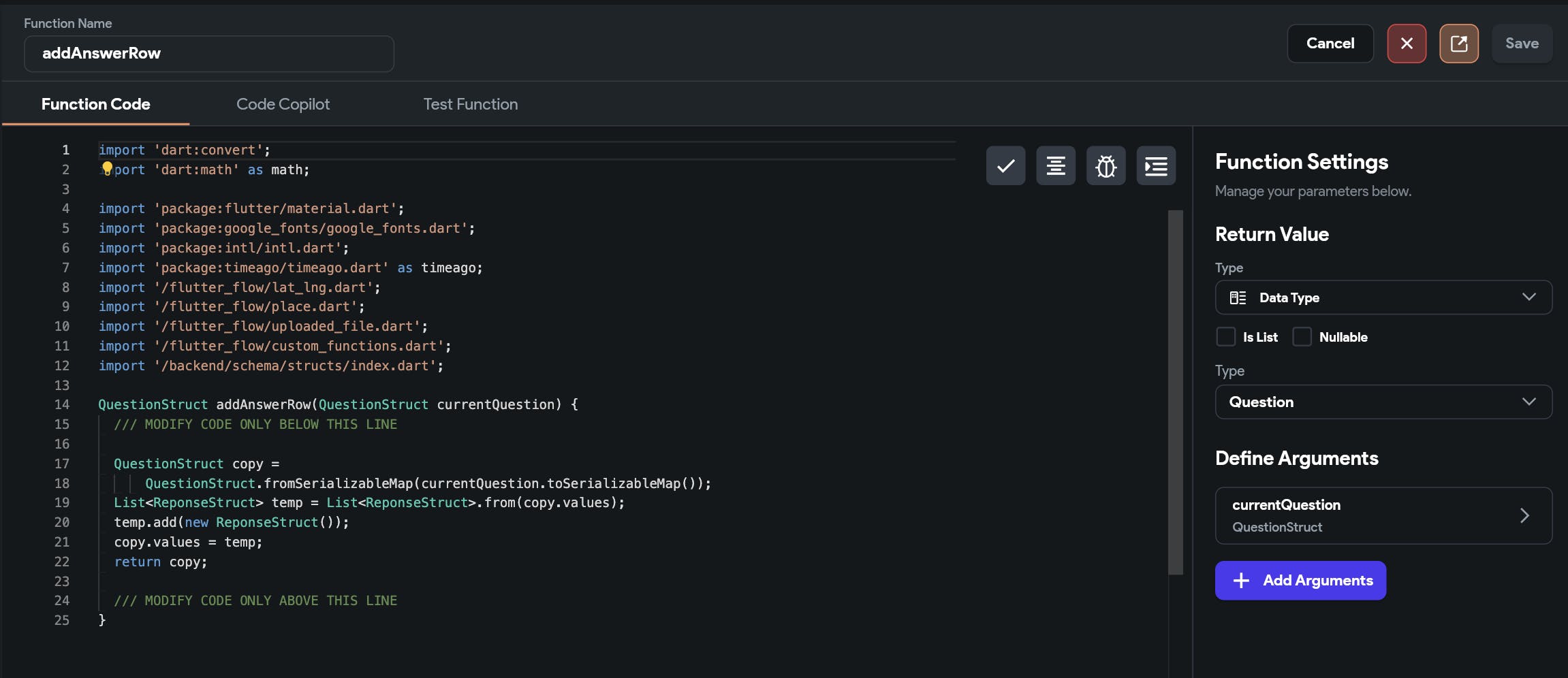The height and width of the screenshot is (678, 1568).
Task: Open the Question type dropdown
Action: (1383, 402)
